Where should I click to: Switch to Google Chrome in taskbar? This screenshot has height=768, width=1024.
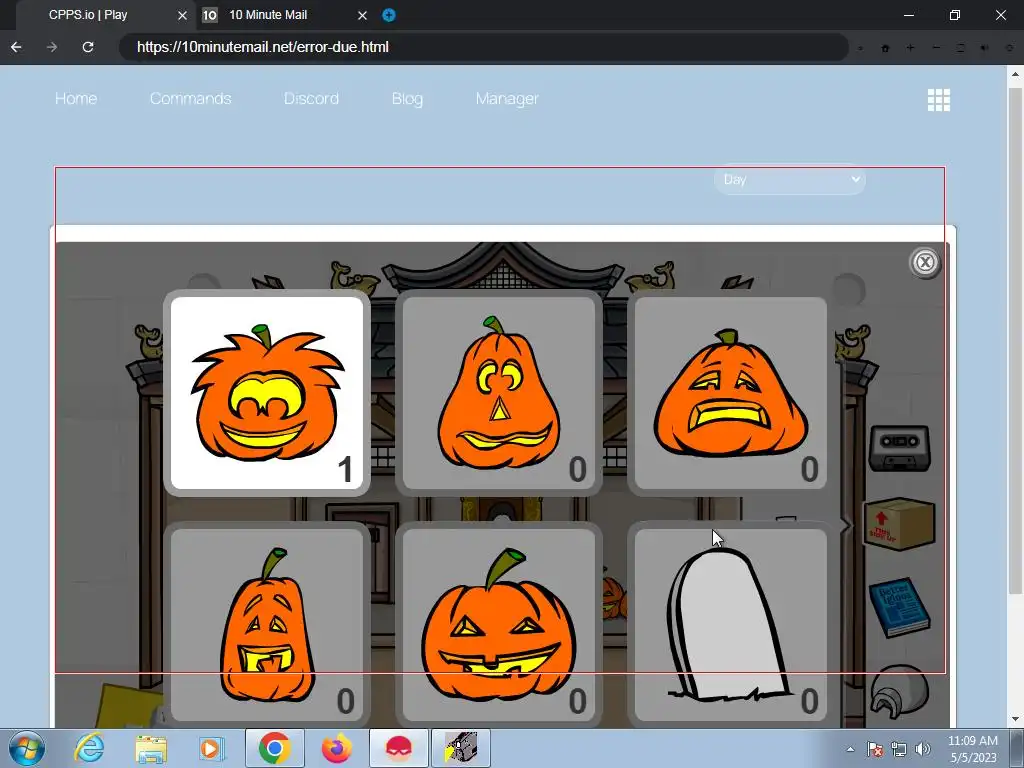point(274,748)
